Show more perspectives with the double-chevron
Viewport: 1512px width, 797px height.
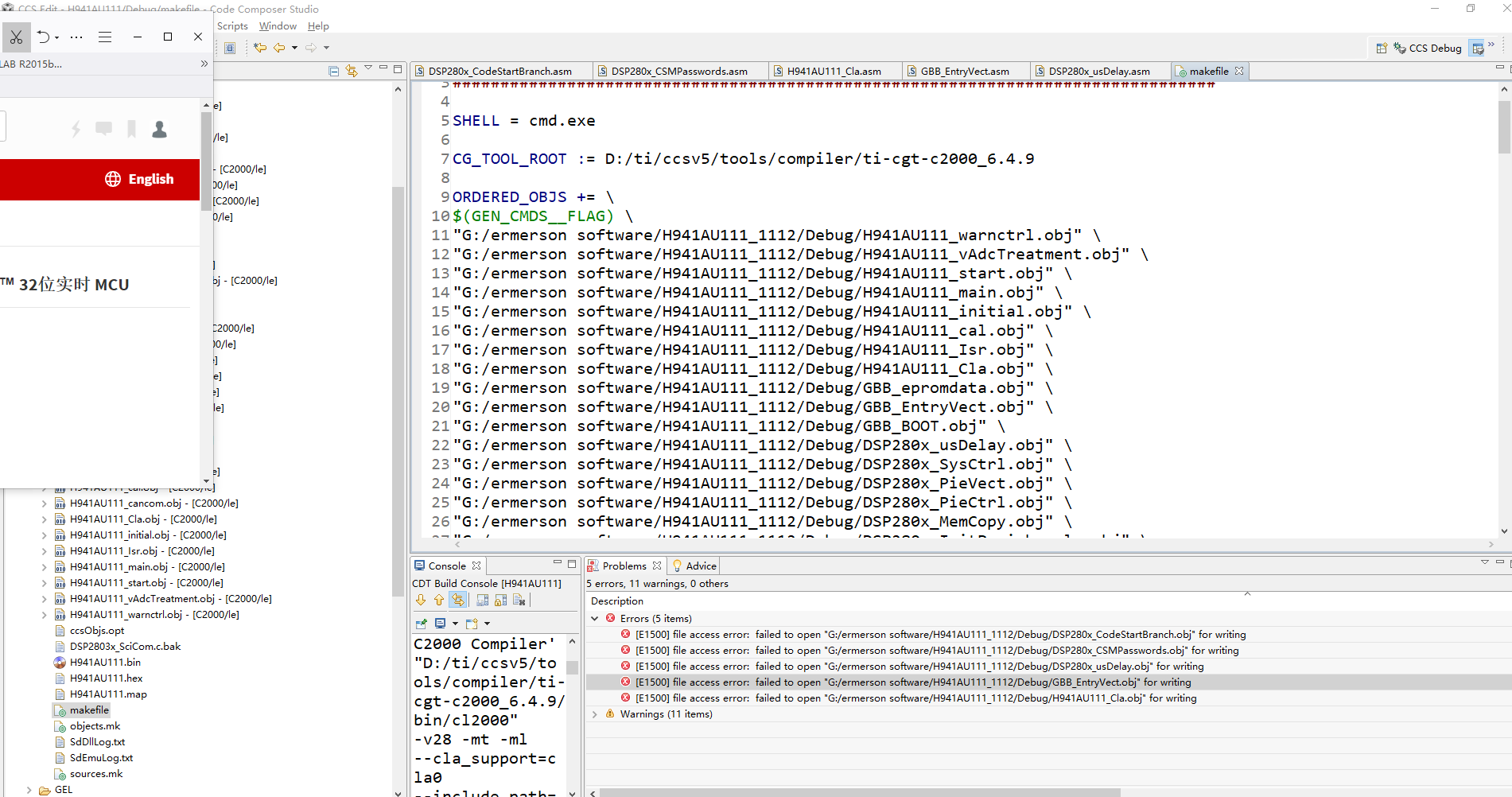tap(1491, 45)
